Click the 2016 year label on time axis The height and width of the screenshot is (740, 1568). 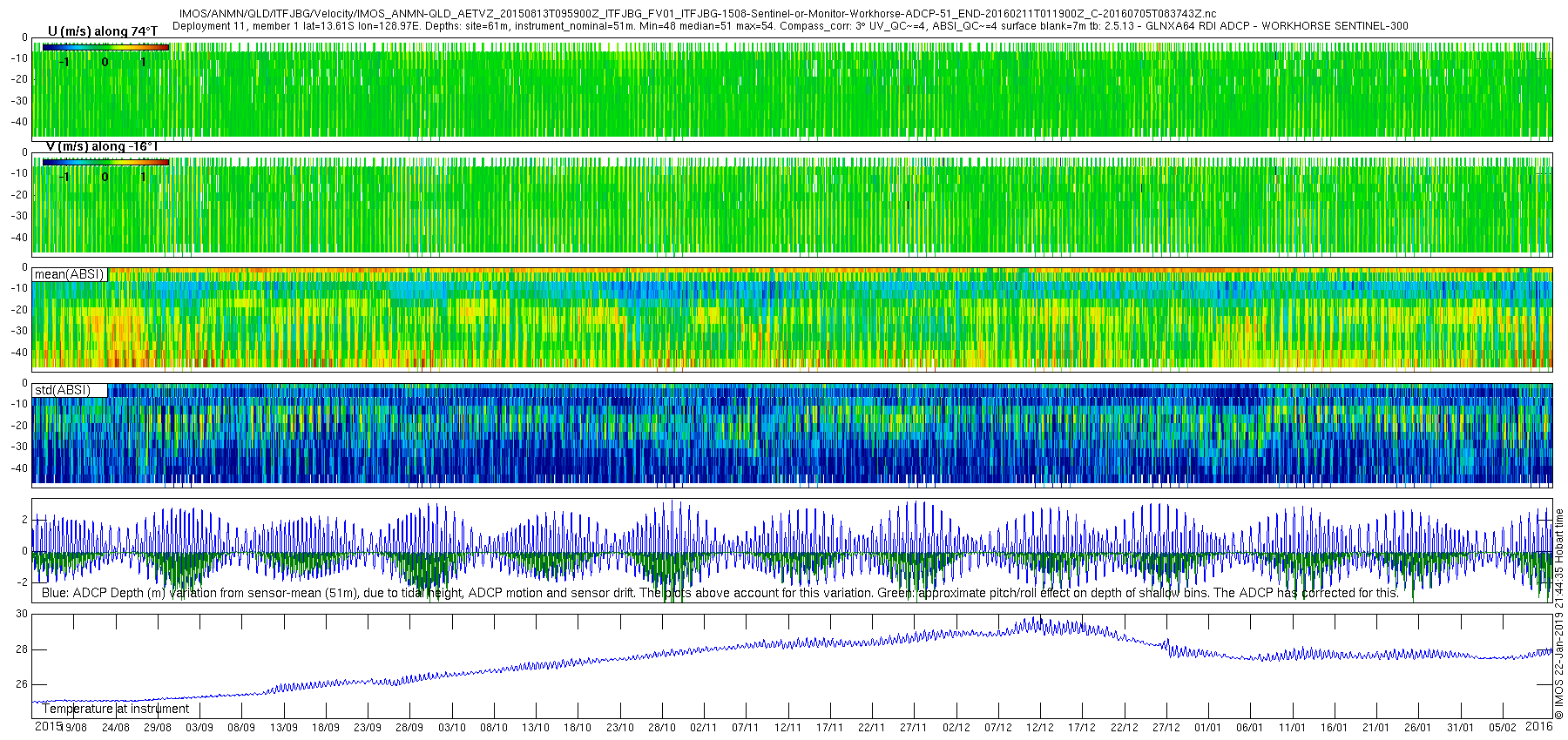(x=1539, y=726)
